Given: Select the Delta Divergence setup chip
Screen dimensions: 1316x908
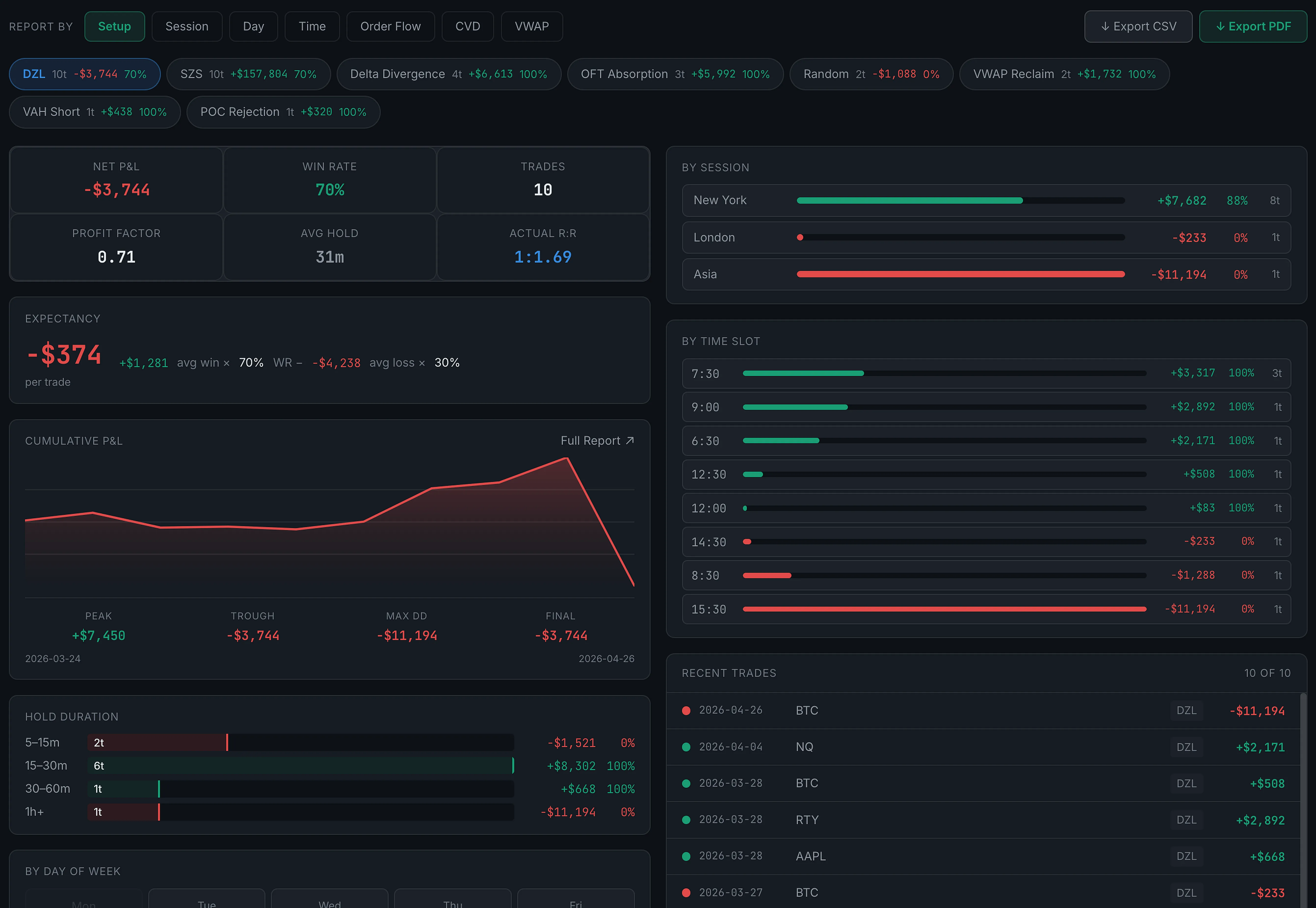Looking at the screenshot, I should (x=449, y=74).
